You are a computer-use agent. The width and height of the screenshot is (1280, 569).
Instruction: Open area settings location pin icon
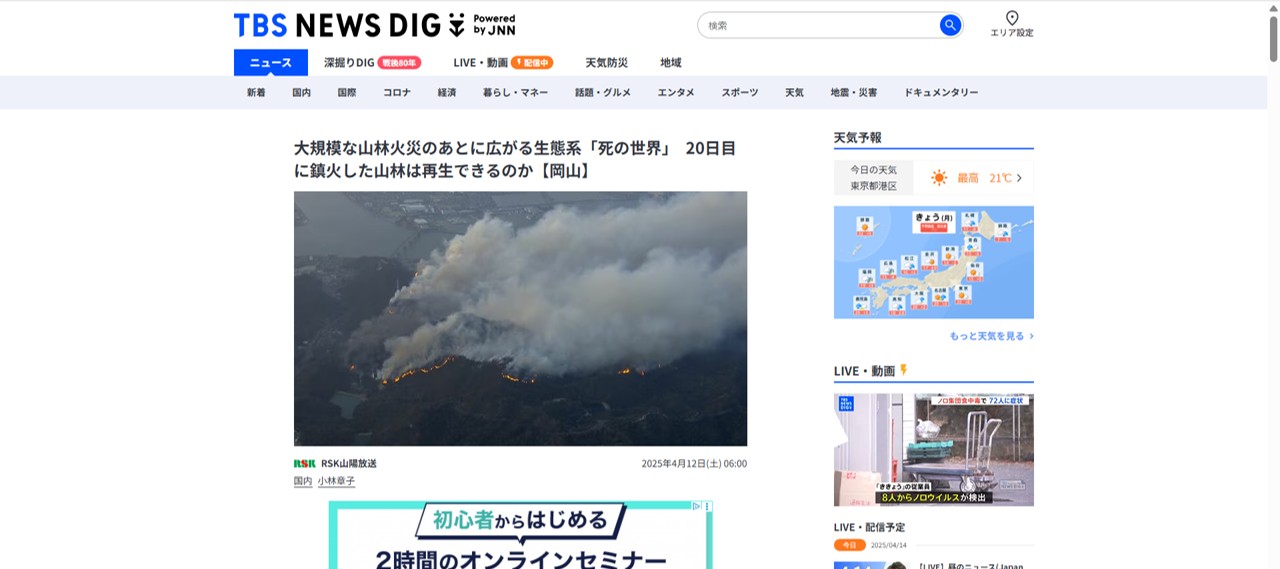(1012, 18)
